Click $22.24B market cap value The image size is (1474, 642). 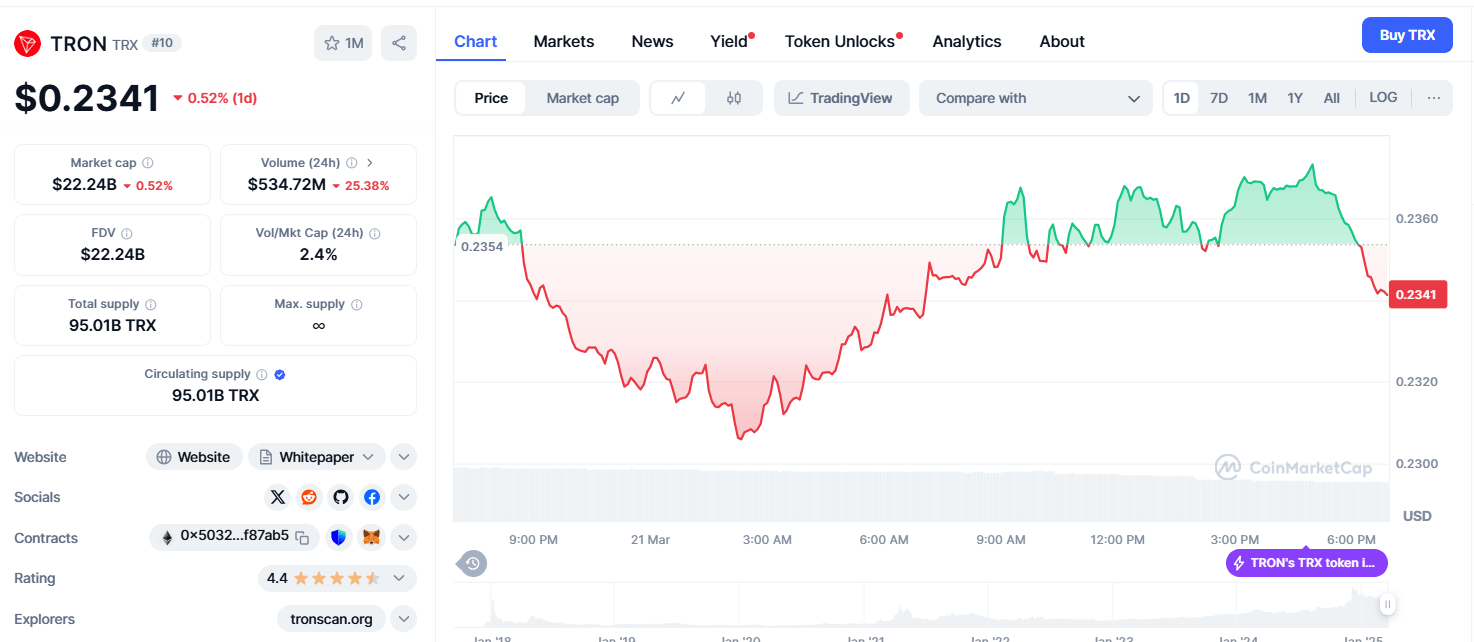(85, 184)
